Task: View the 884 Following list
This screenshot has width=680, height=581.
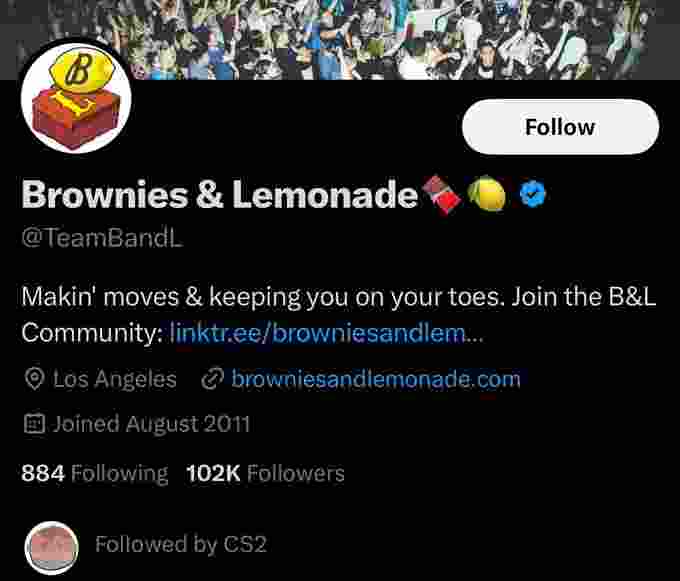Action: 95,473
